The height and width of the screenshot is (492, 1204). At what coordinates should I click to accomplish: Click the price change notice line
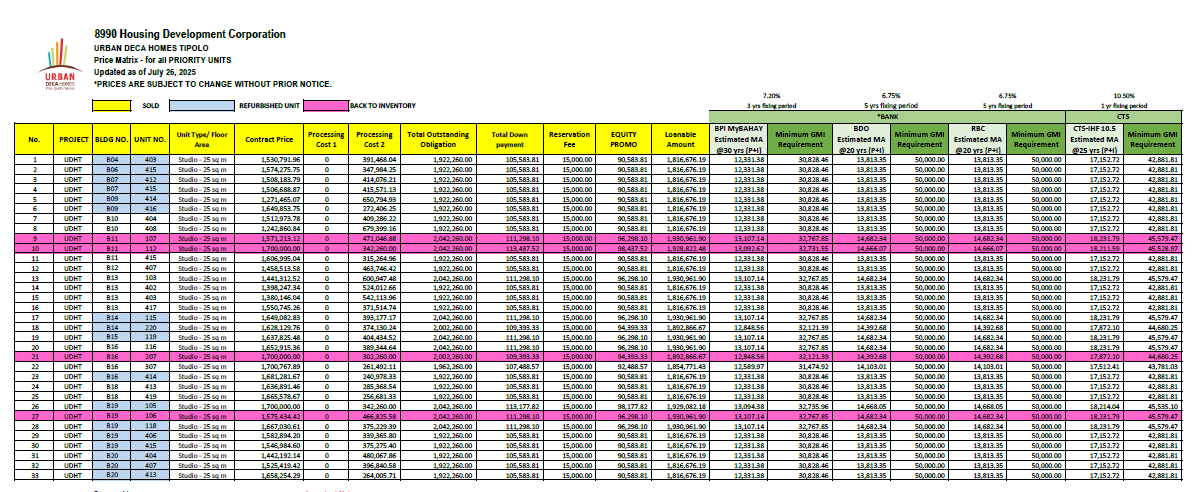[211, 84]
